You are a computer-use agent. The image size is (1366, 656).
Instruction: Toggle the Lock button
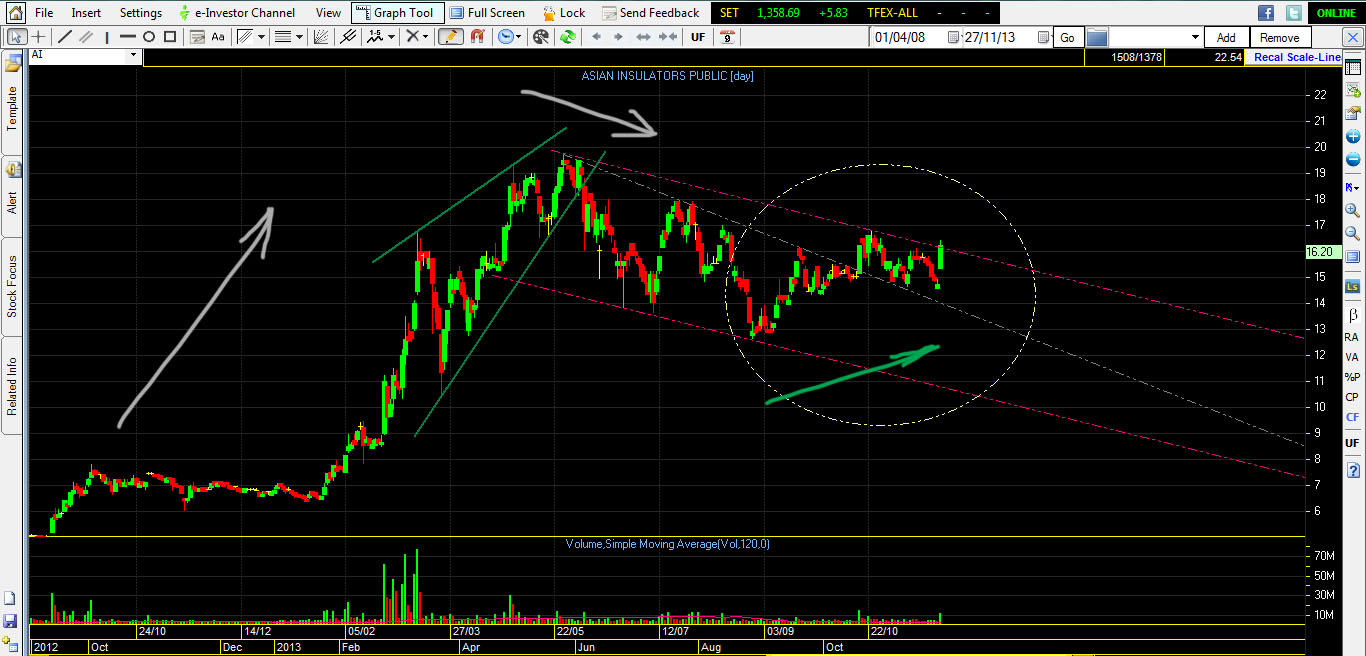[564, 13]
